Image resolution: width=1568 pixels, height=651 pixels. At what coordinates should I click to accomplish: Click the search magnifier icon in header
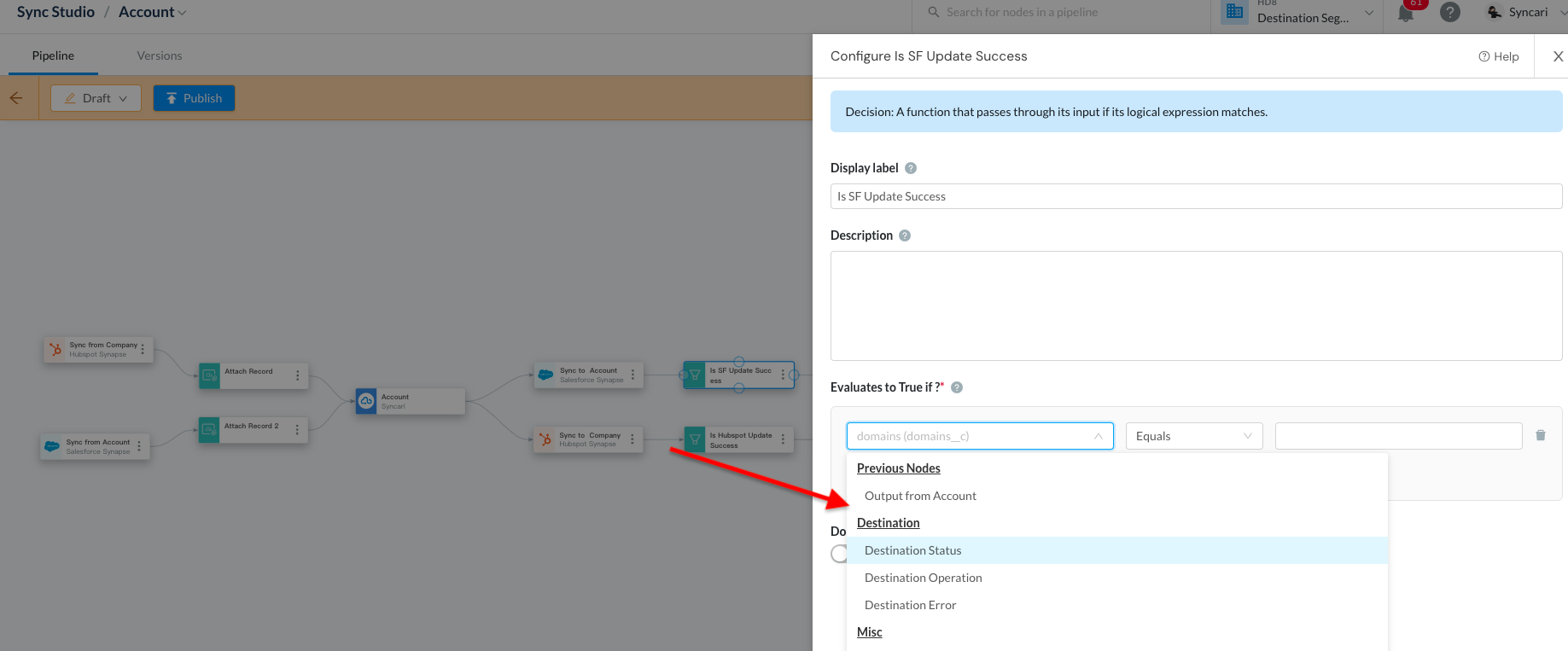(x=934, y=12)
